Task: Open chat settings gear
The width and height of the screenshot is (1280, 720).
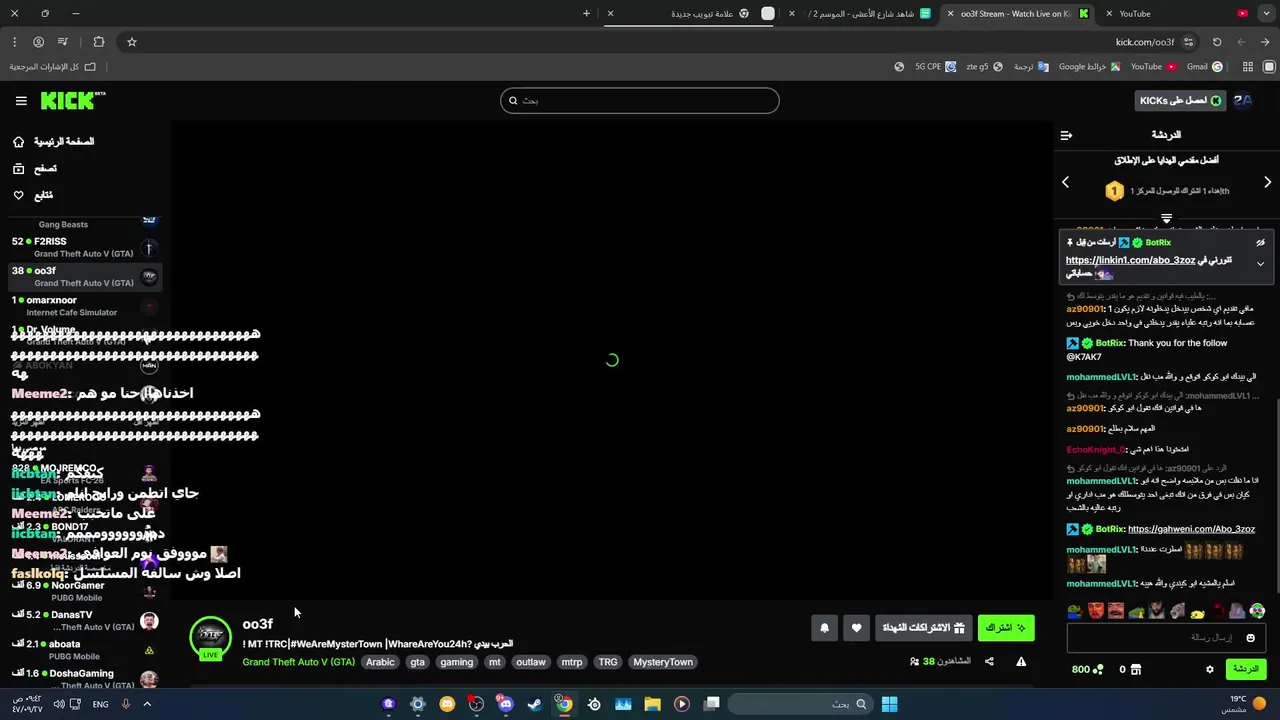Action: (x=1209, y=669)
